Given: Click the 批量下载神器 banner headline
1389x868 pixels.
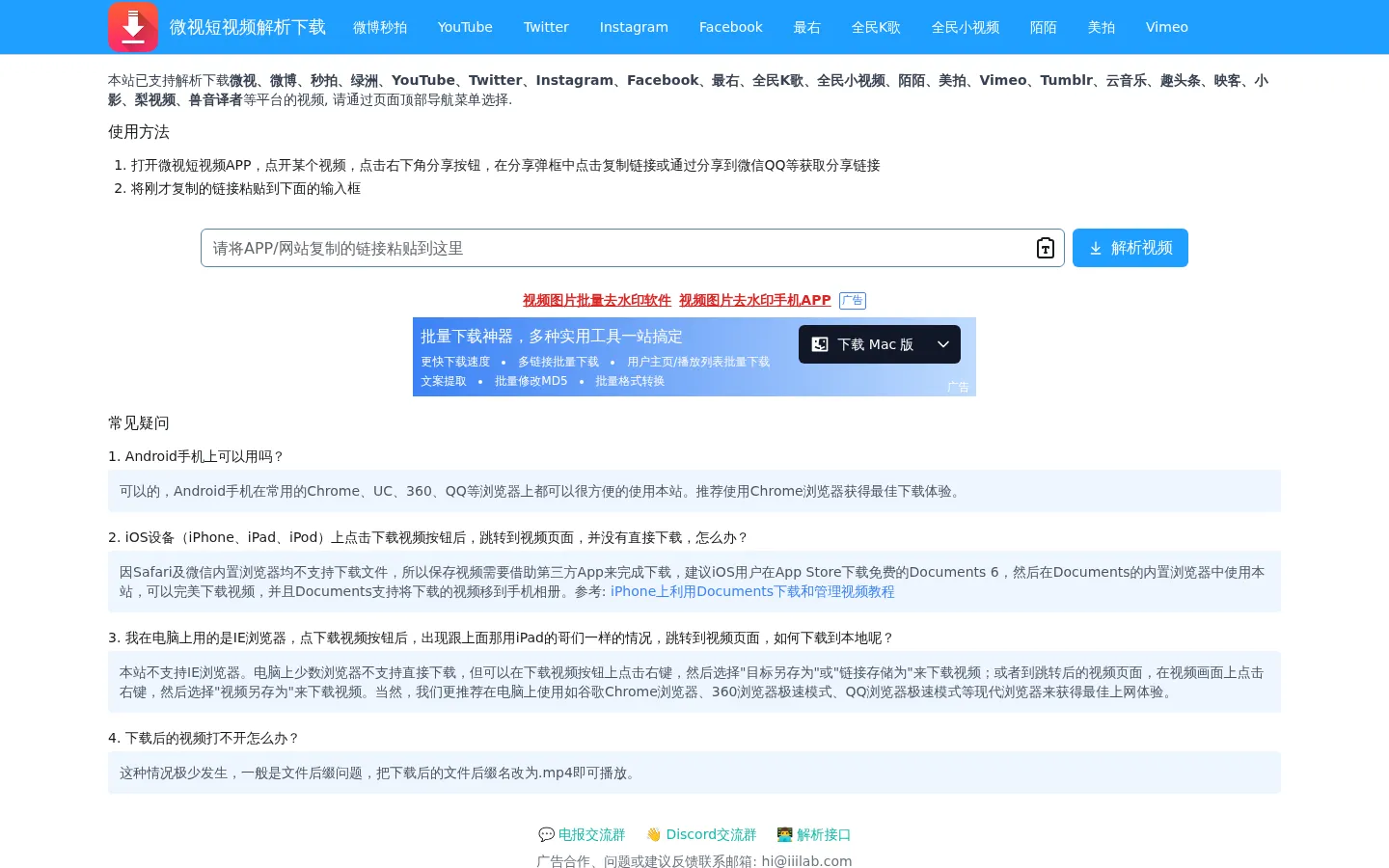Looking at the screenshot, I should click(552, 337).
